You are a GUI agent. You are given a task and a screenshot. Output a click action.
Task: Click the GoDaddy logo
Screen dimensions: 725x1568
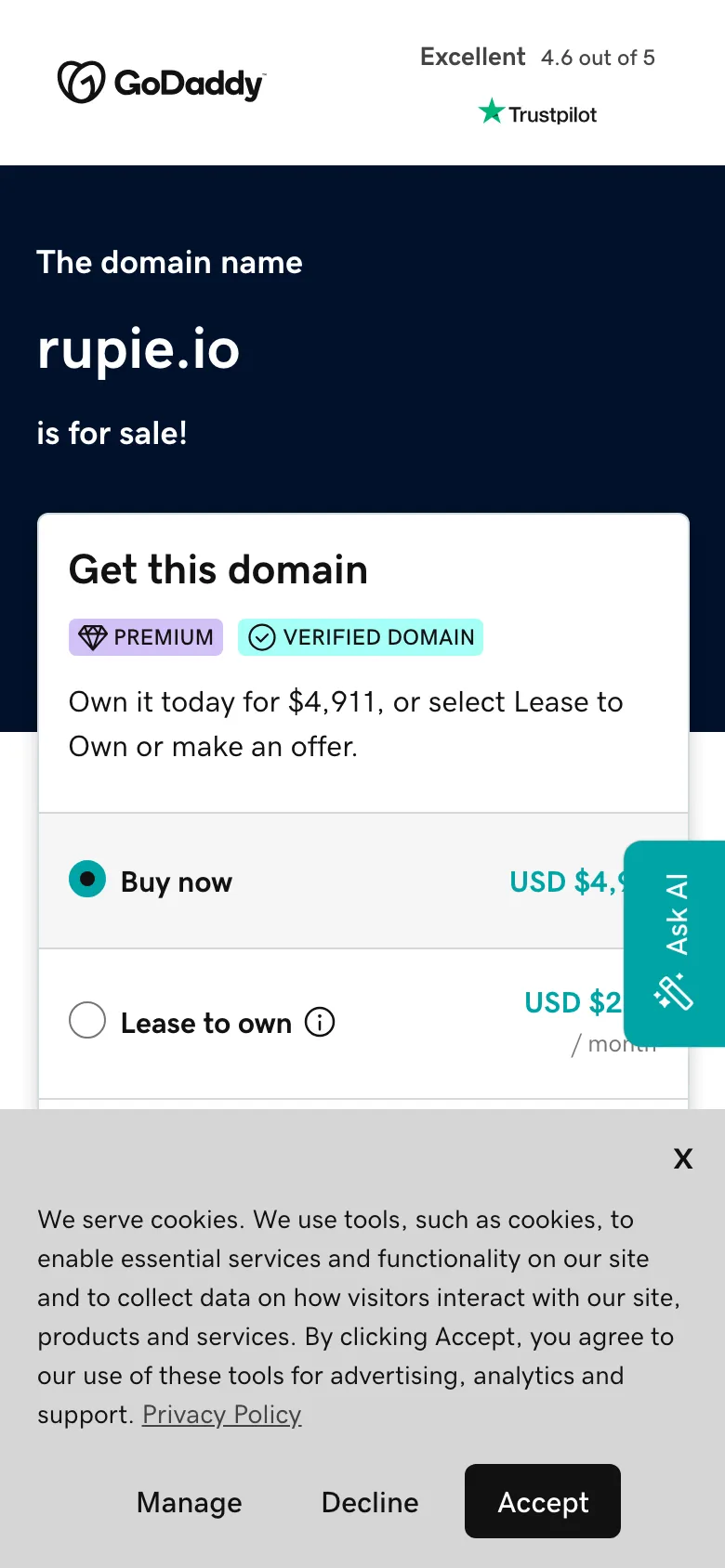tap(161, 83)
